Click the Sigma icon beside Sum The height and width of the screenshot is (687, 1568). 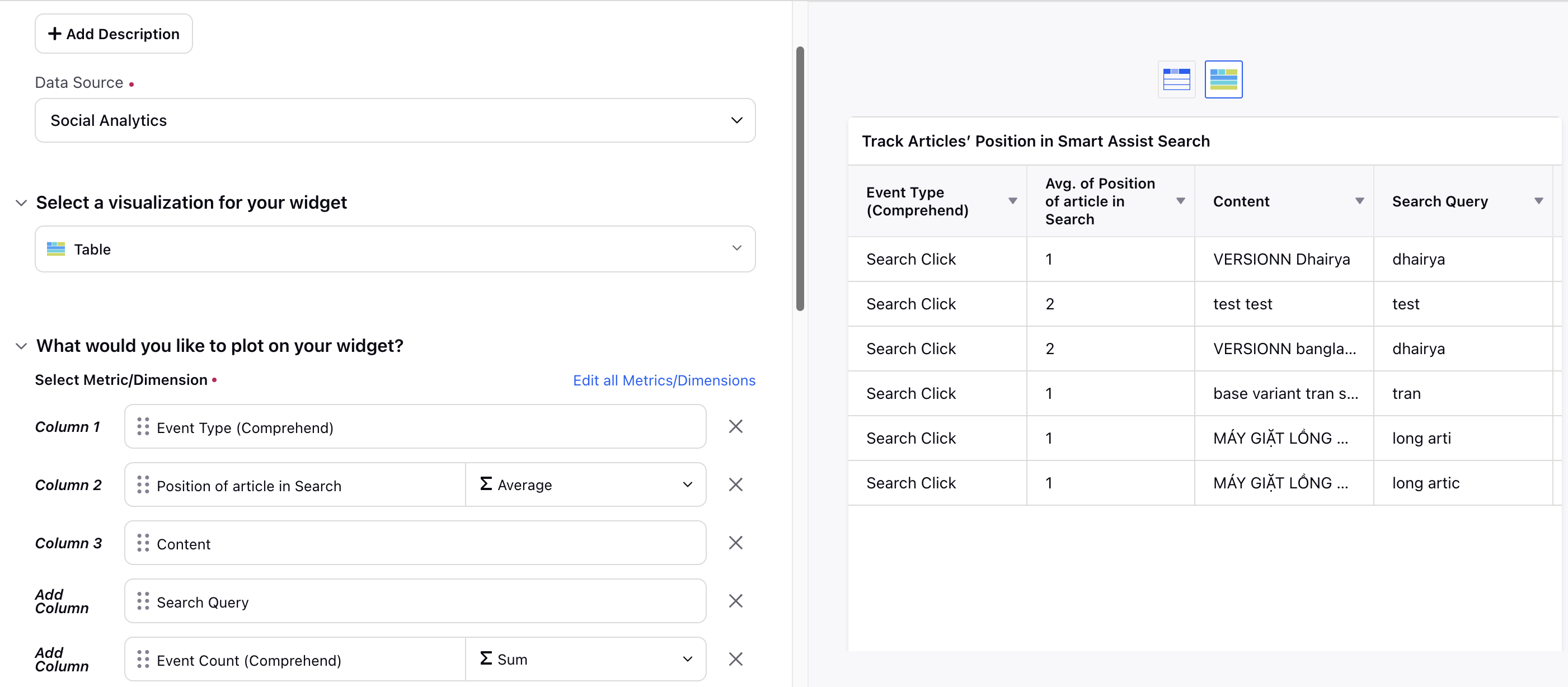click(486, 659)
